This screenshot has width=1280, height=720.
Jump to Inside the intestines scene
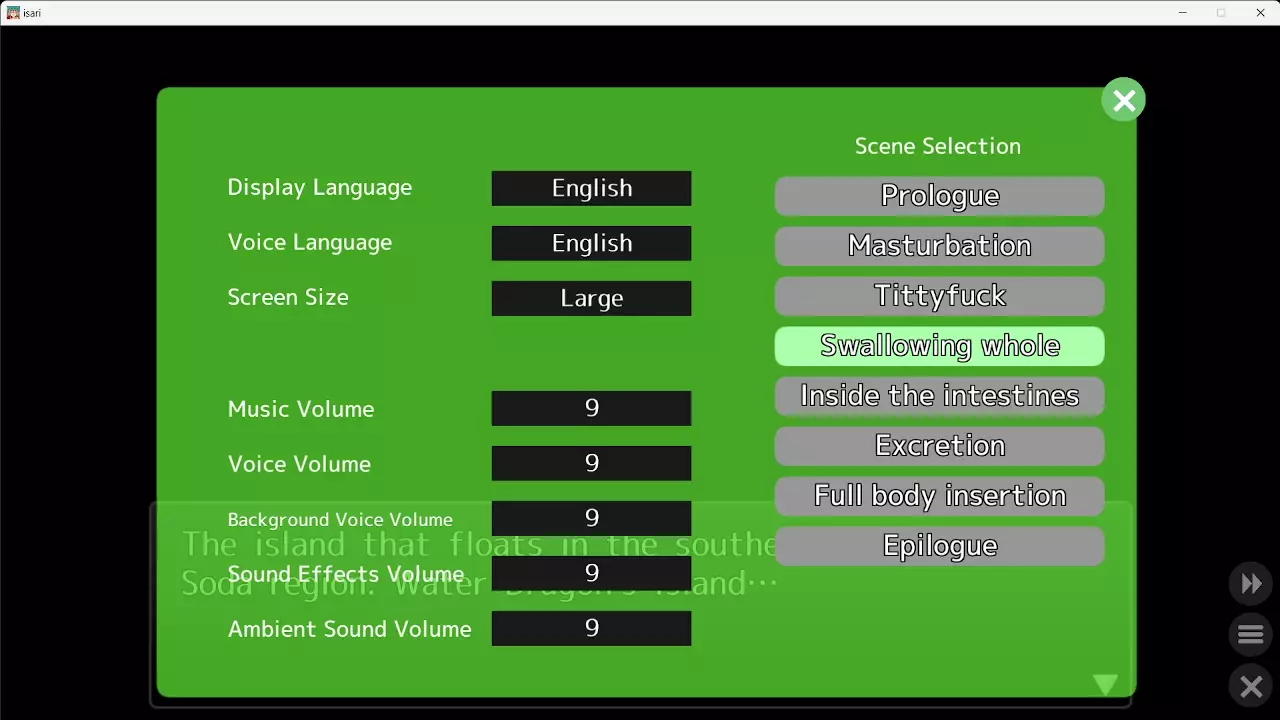tap(939, 396)
